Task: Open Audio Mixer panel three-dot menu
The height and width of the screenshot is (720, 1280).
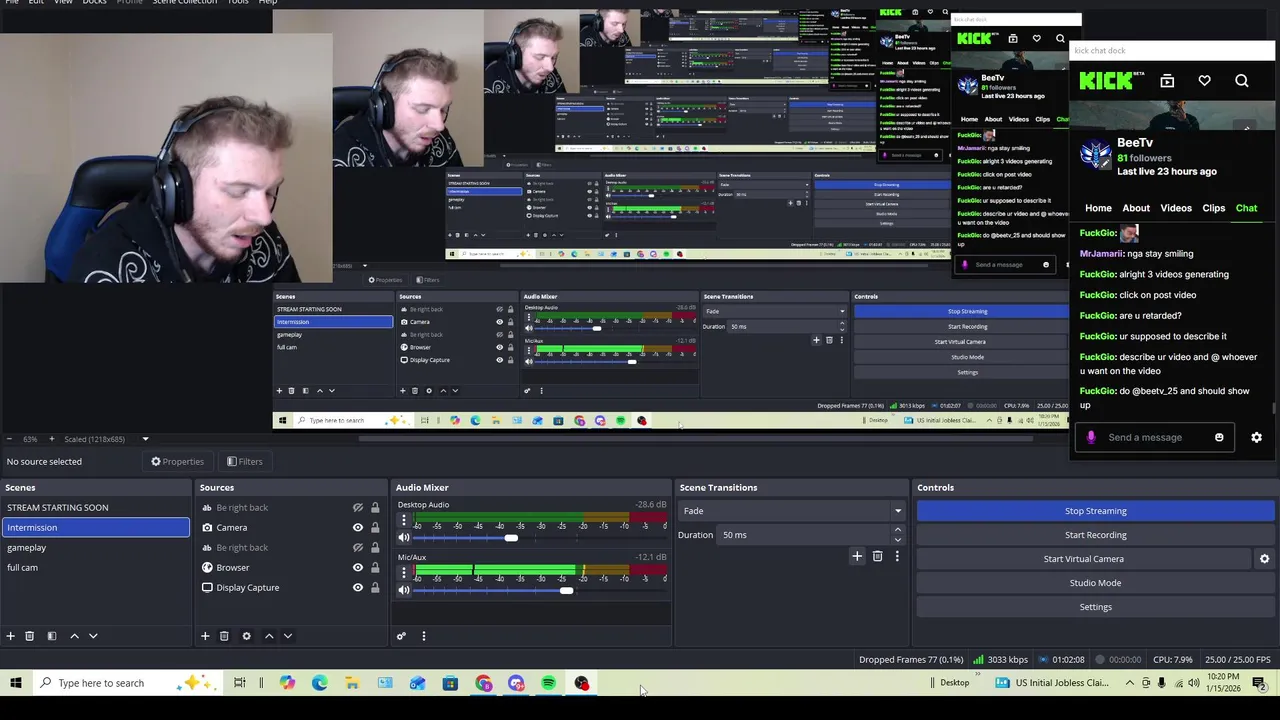Action: (423, 636)
